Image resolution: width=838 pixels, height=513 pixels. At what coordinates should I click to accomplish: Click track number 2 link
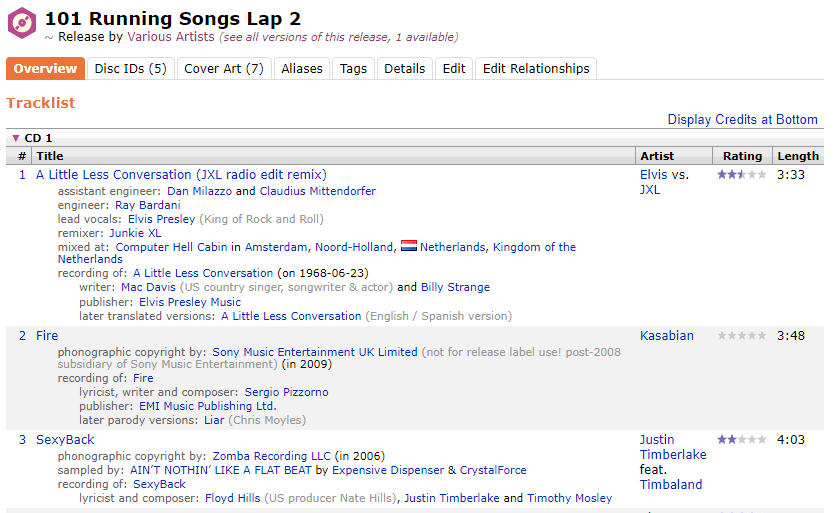point(22,336)
